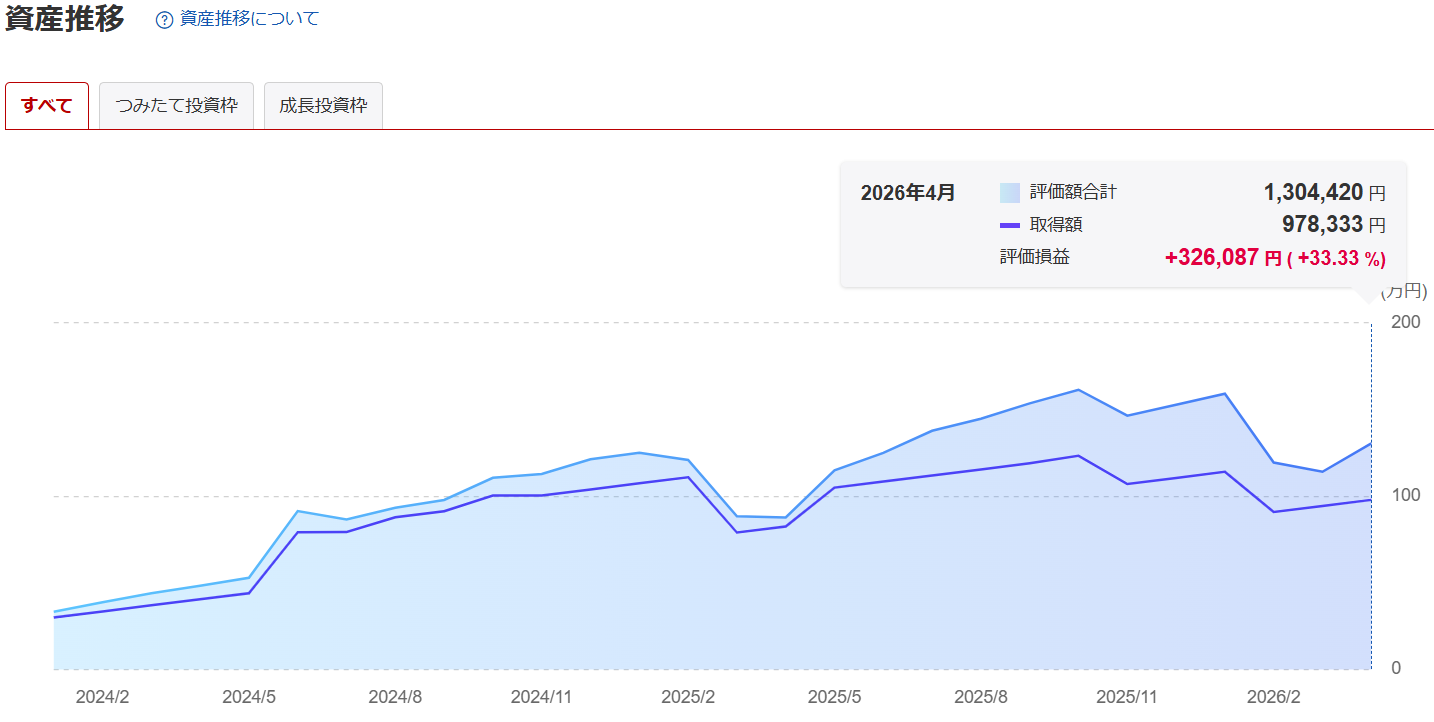Click the 978,333 円 acquisition amount
The image size is (1434, 722).
1333,225
